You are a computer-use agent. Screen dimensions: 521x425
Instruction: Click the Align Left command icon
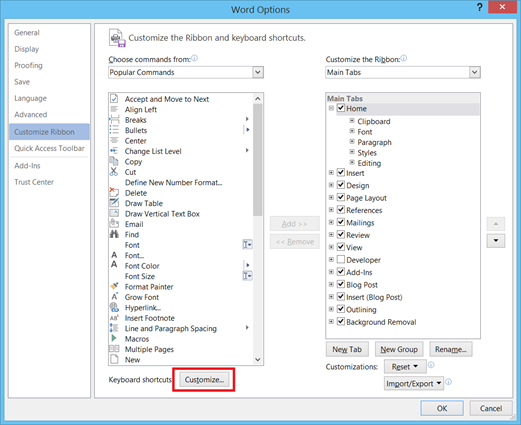tap(114, 109)
